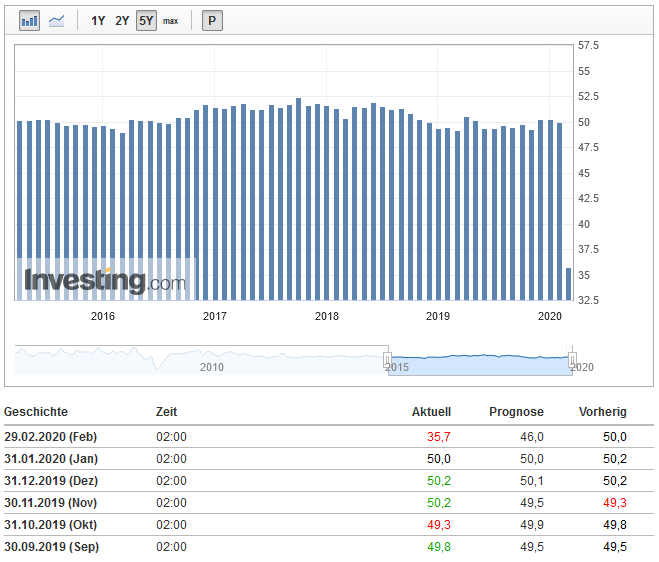Click the red actual value 35,7
This screenshot has width=659, height=562.
[439, 437]
